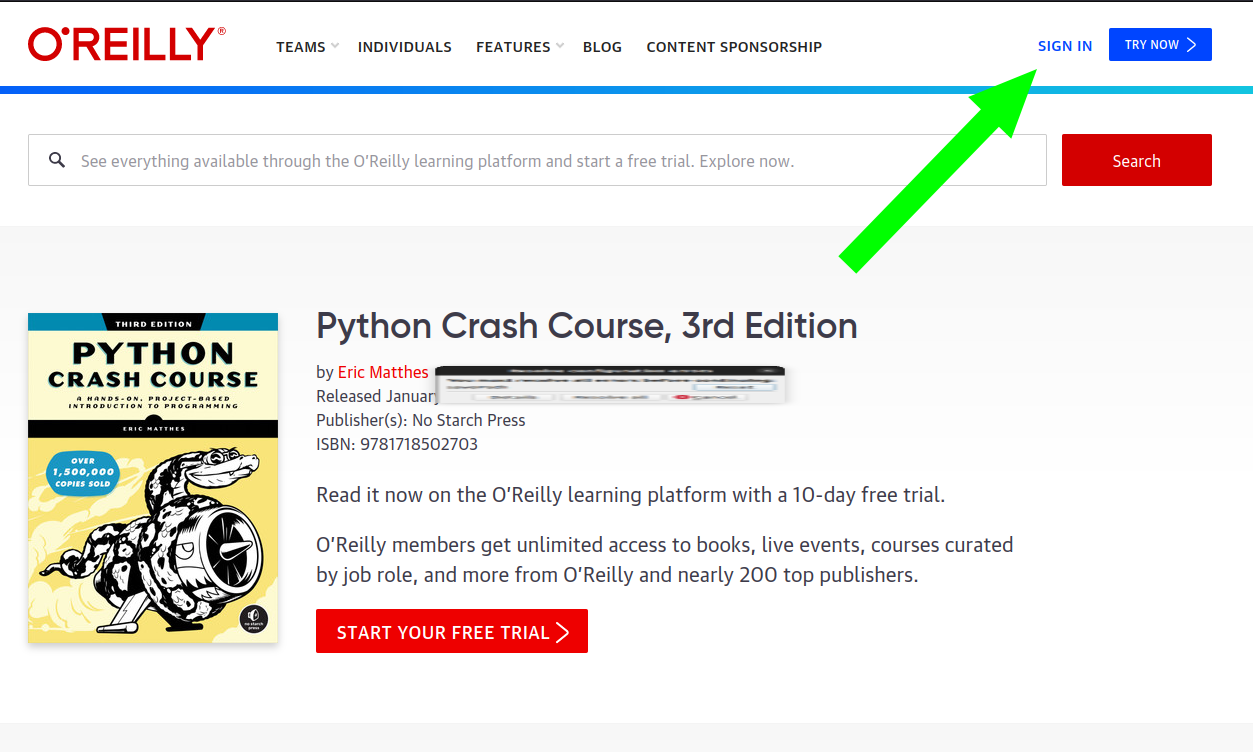Go to the Individuals page

coord(405,47)
